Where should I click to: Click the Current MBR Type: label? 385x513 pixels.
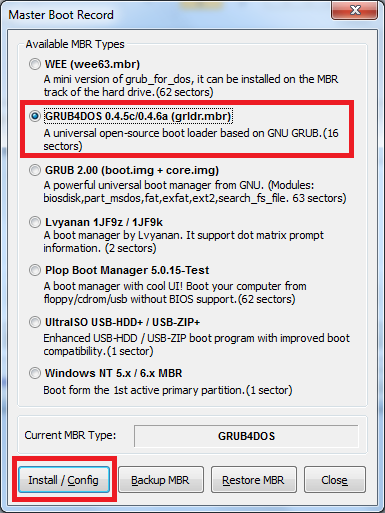70,435
